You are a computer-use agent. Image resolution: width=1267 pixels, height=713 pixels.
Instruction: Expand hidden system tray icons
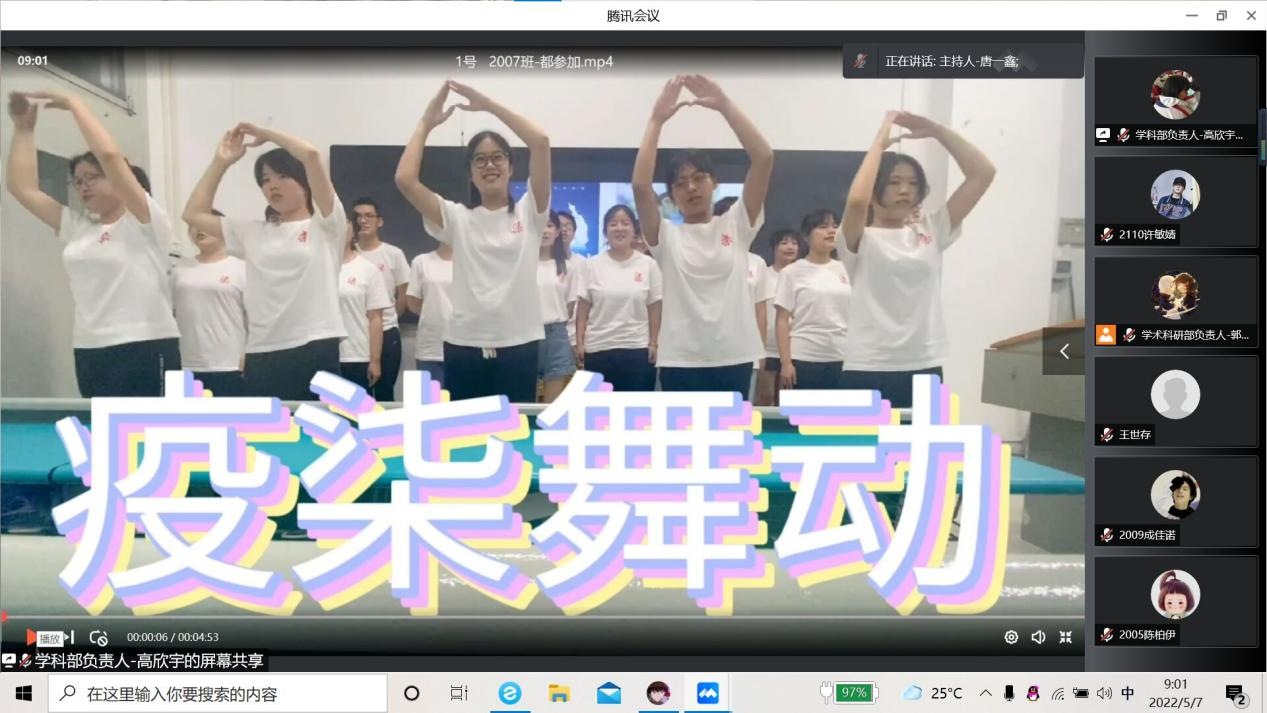(x=986, y=693)
